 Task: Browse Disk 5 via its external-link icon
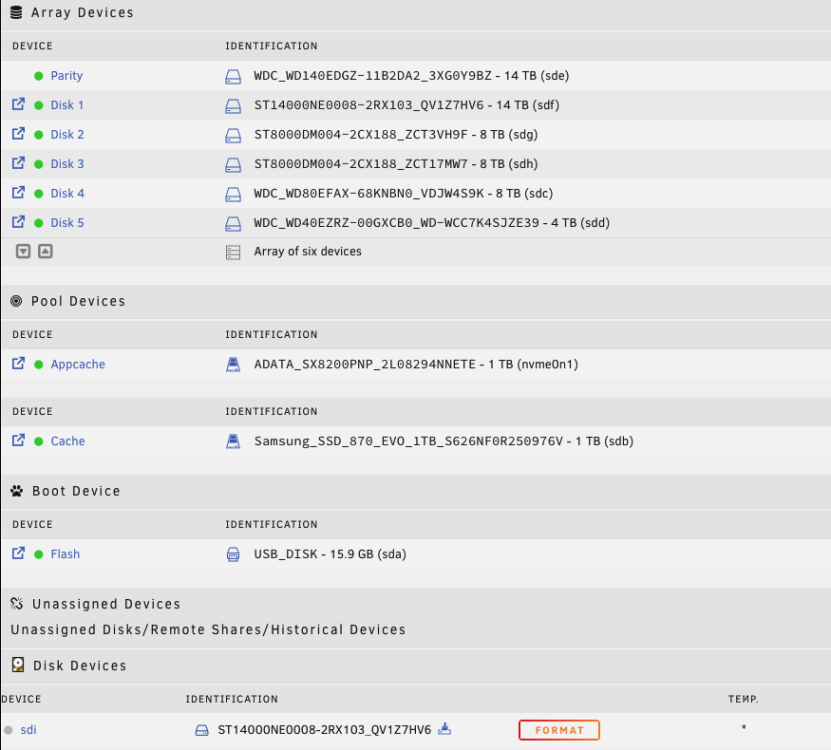point(19,222)
